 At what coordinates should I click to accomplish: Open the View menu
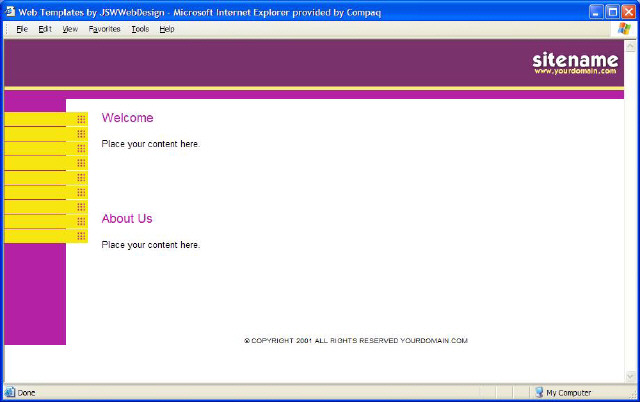coord(70,29)
